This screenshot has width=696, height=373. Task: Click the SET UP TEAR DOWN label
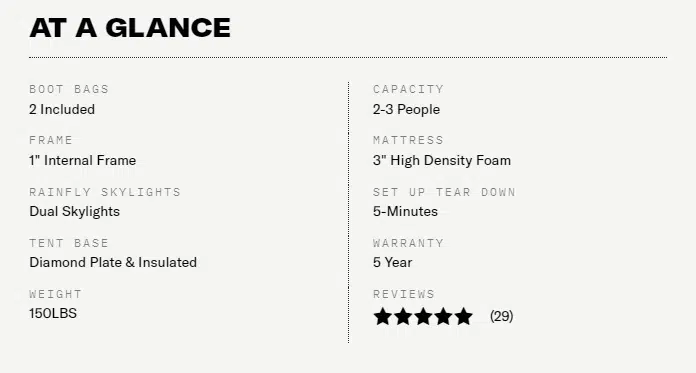pos(444,192)
